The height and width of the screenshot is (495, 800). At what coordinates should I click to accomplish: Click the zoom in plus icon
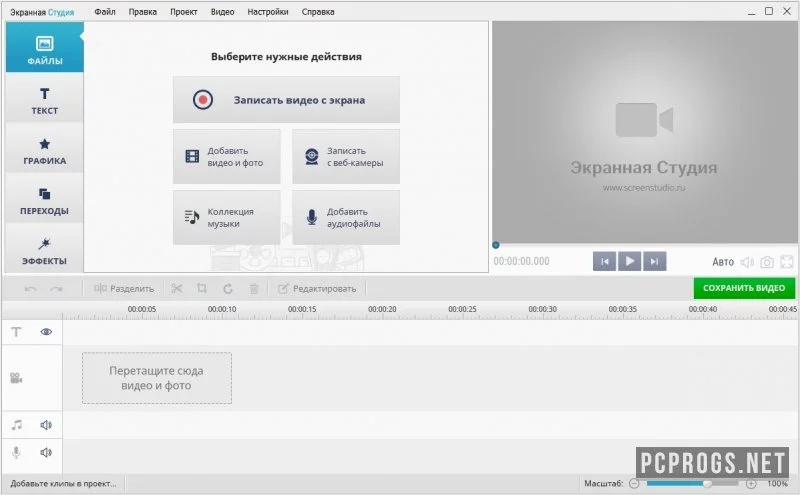point(751,483)
